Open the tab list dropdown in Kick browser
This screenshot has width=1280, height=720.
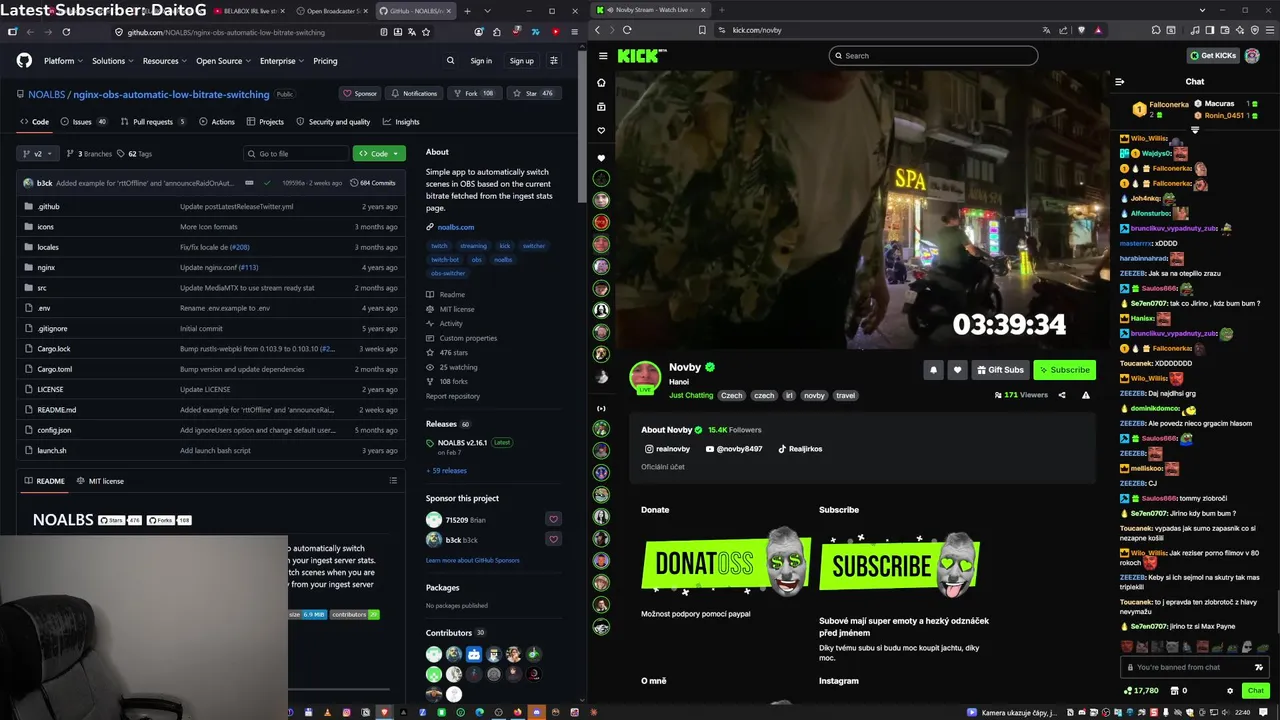pyautogui.click(x=1201, y=10)
